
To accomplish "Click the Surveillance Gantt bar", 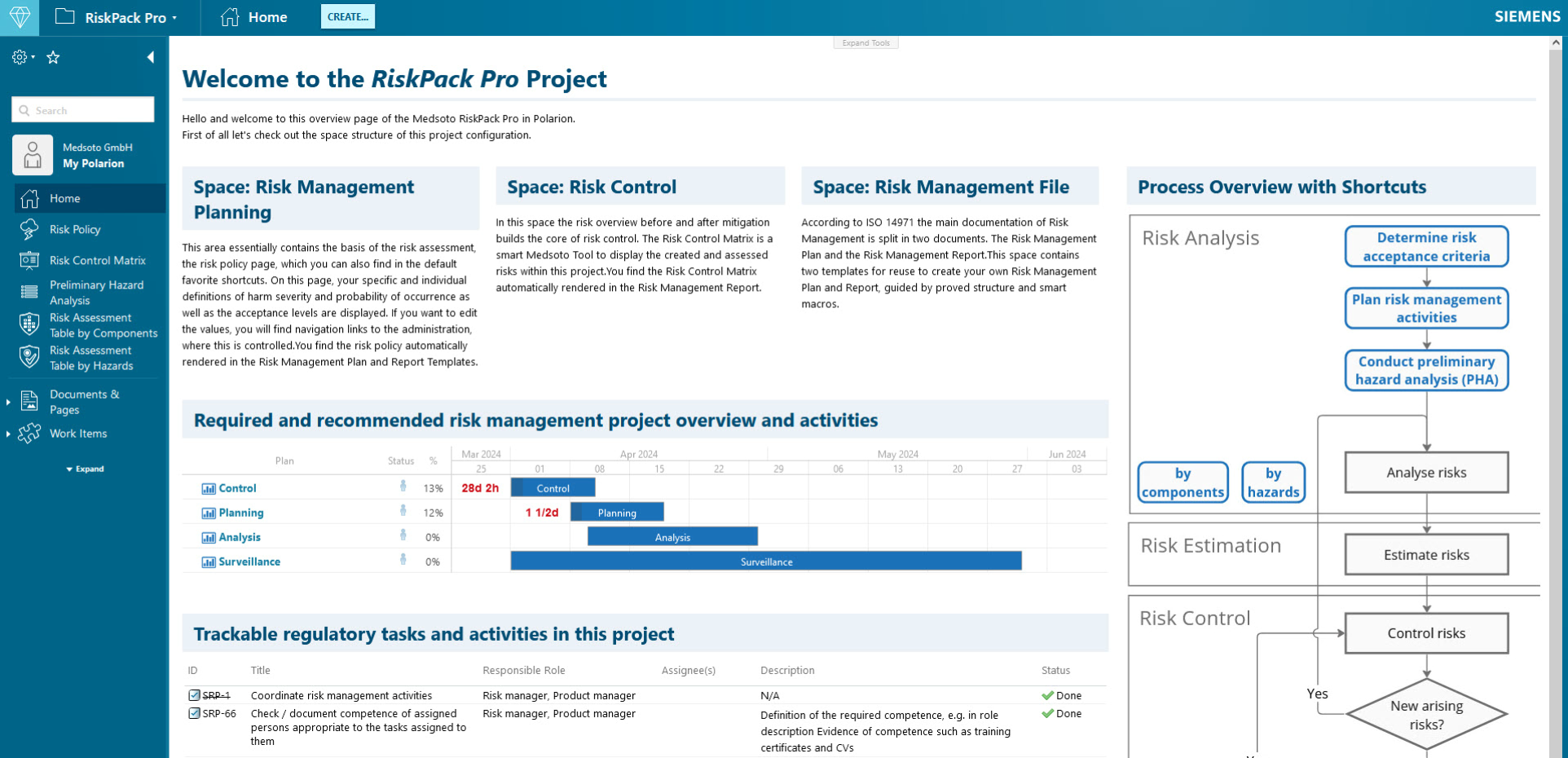I will coord(766,561).
